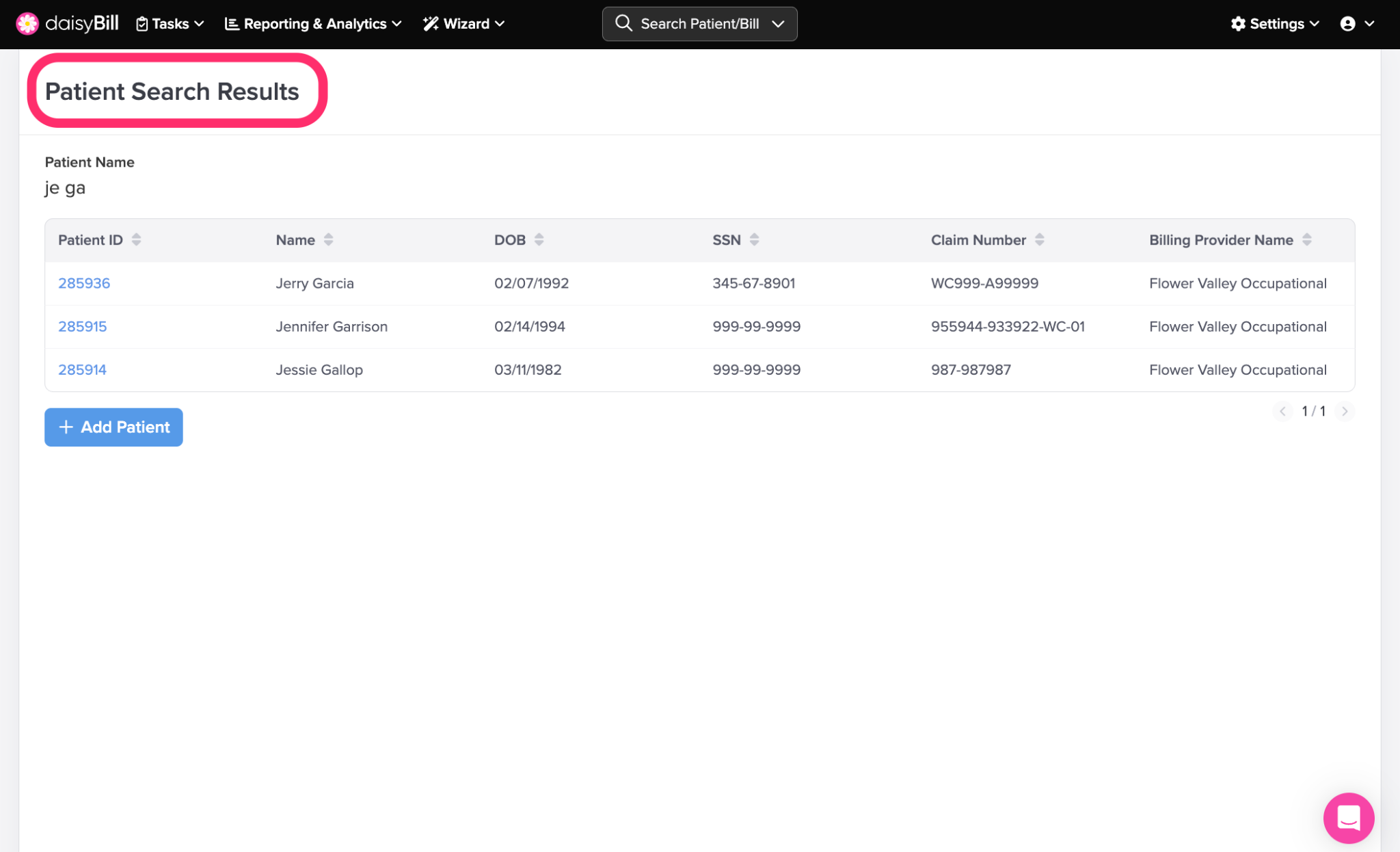Screen dimensions: 1400x852
Task: Sort by the Patient ID column arrows
Action: tap(137, 239)
